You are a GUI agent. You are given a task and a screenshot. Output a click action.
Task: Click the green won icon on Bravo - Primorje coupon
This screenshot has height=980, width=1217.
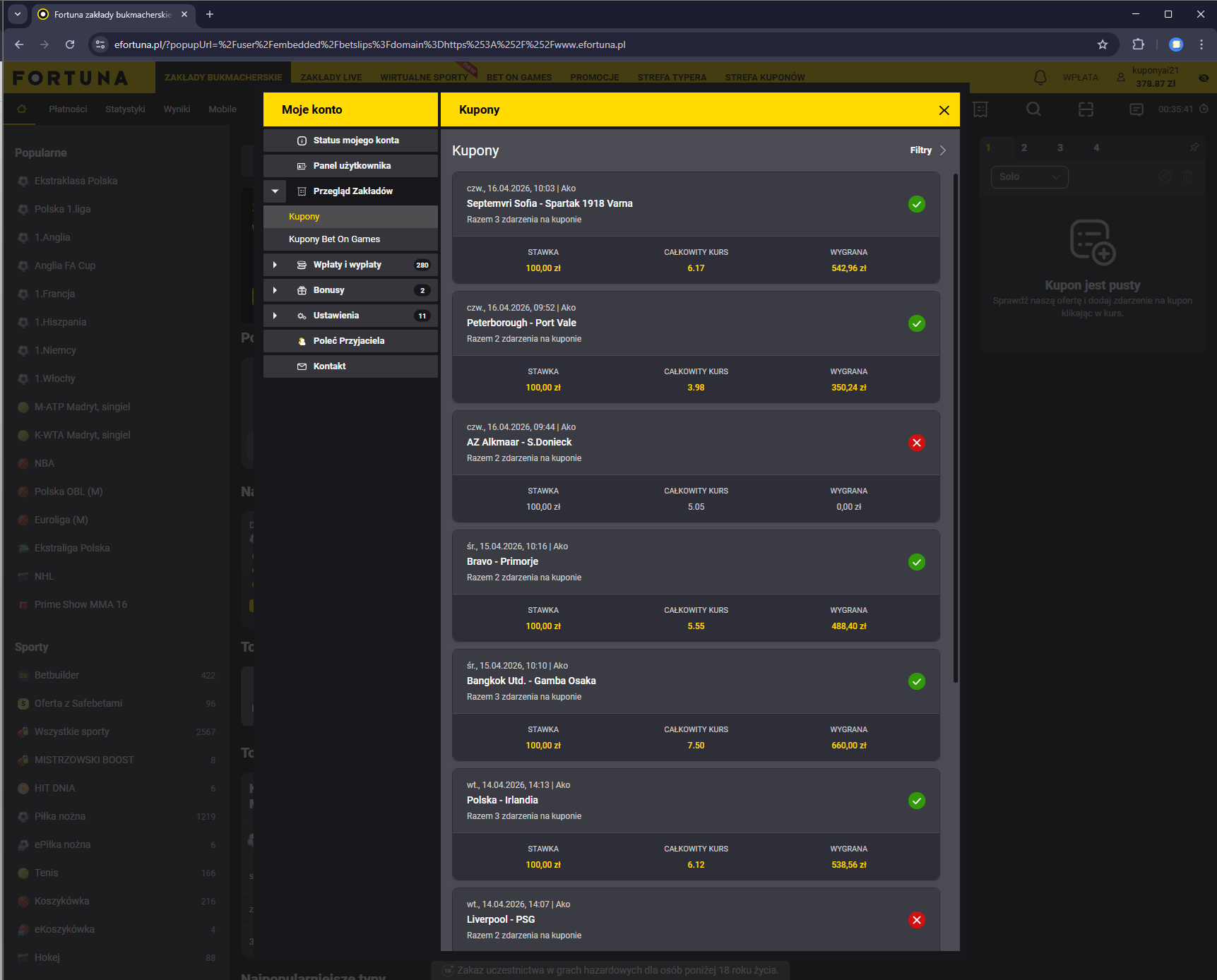pos(917,562)
